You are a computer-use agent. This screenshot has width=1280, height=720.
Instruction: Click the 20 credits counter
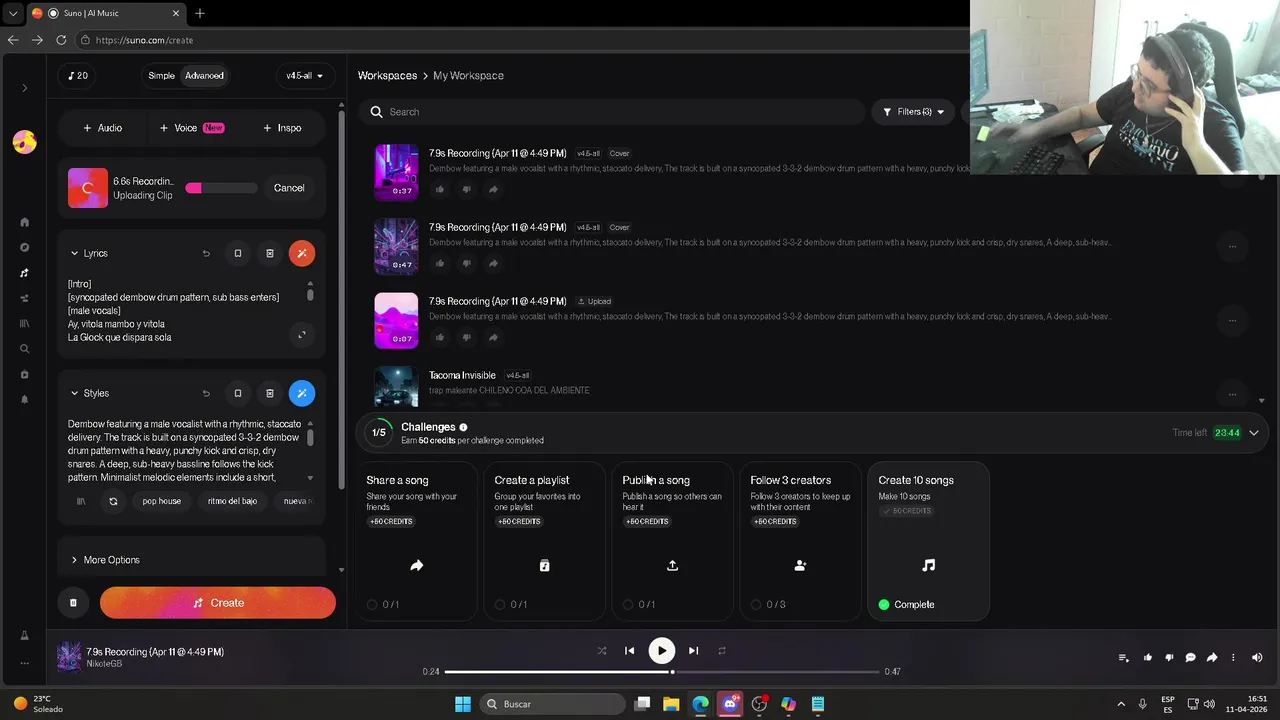(x=77, y=76)
